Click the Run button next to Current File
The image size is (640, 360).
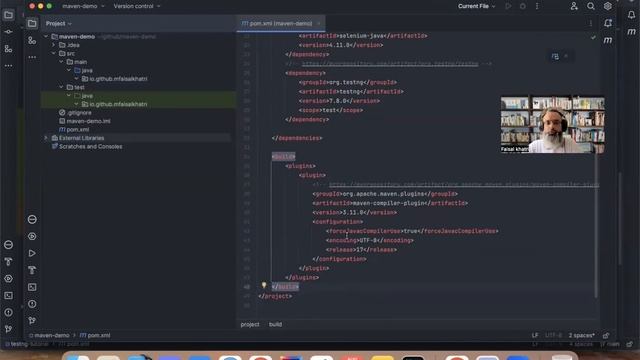click(x=508, y=6)
